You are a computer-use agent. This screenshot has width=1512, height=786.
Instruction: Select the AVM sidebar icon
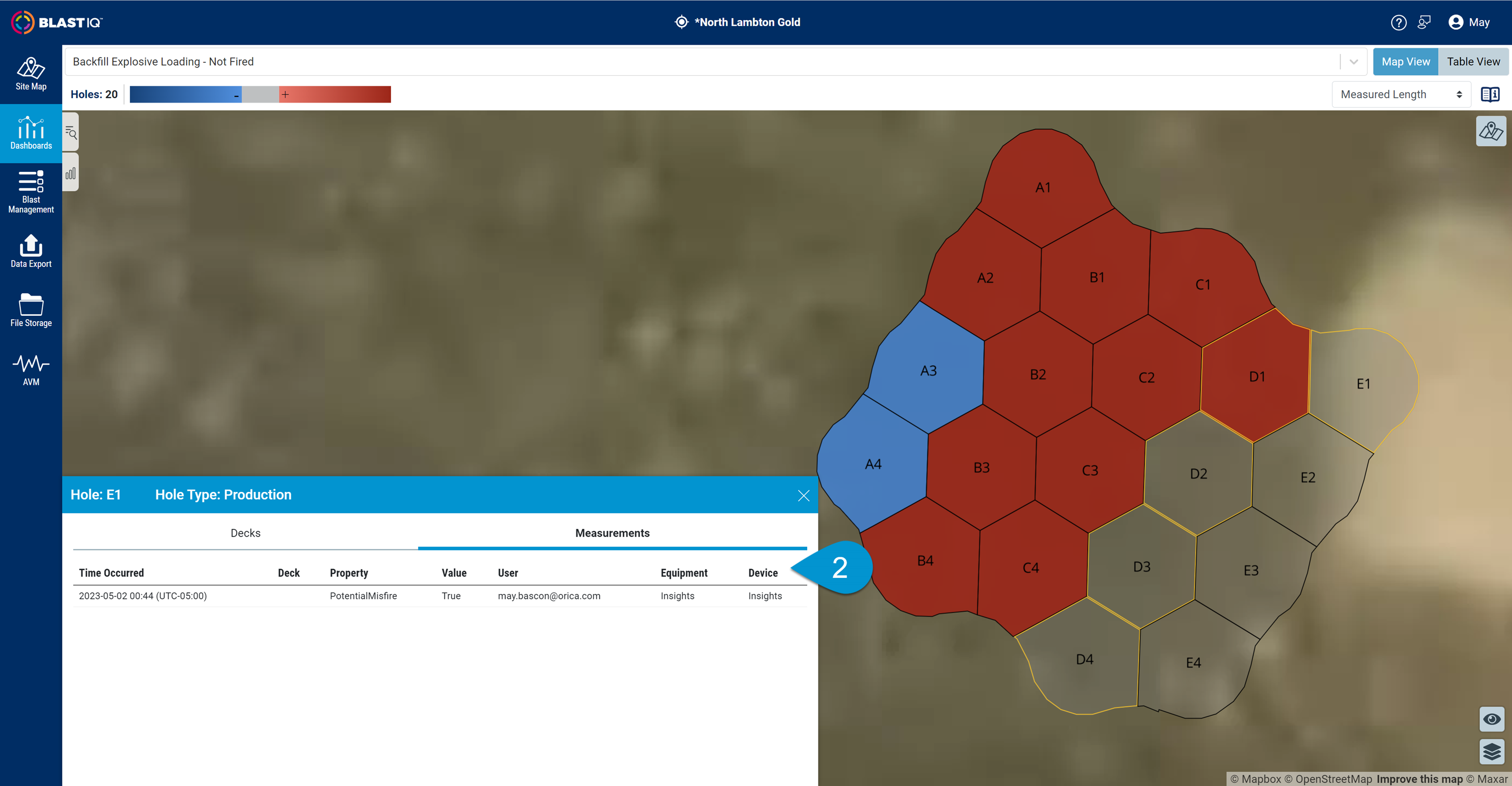tap(30, 368)
